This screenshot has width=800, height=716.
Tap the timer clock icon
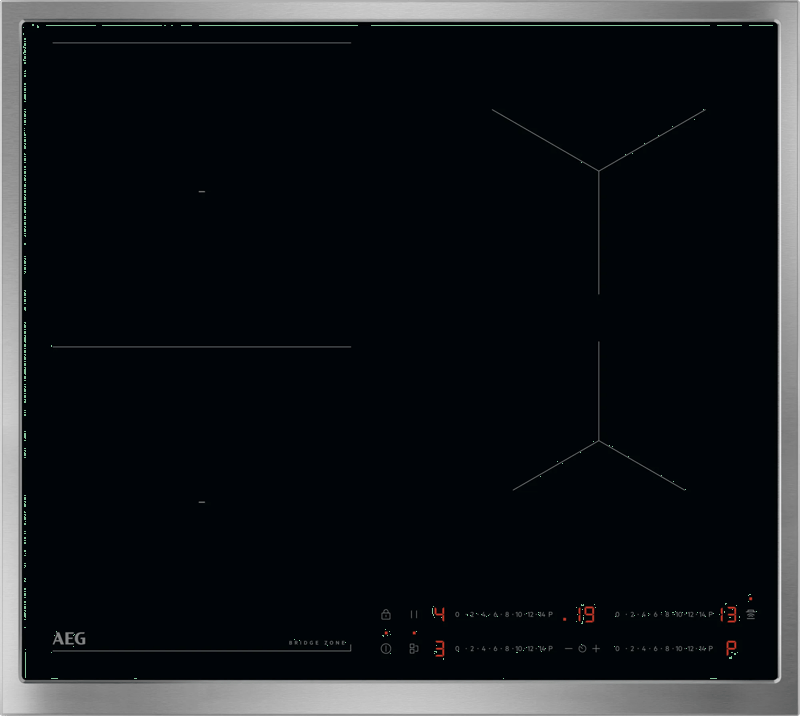(582, 649)
